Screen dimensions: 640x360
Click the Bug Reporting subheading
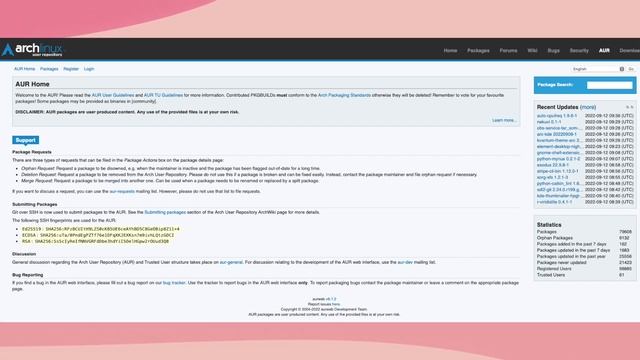[x=27, y=275]
